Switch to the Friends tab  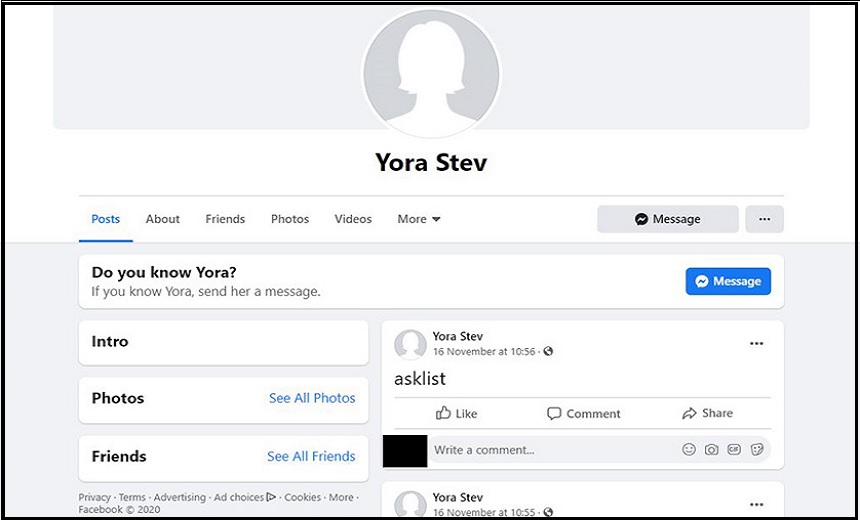click(x=225, y=219)
